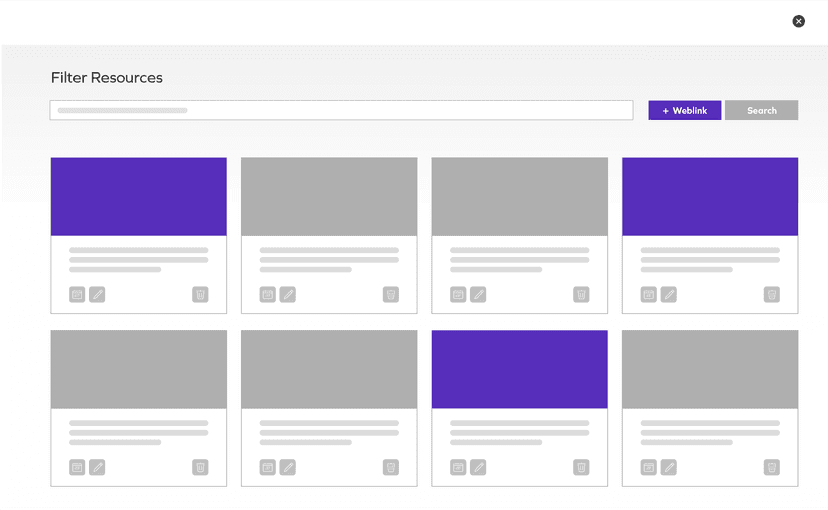Click the pencil icon on the top row's second card
The width and height of the screenshot is (828, 510).
pos(288,294)
